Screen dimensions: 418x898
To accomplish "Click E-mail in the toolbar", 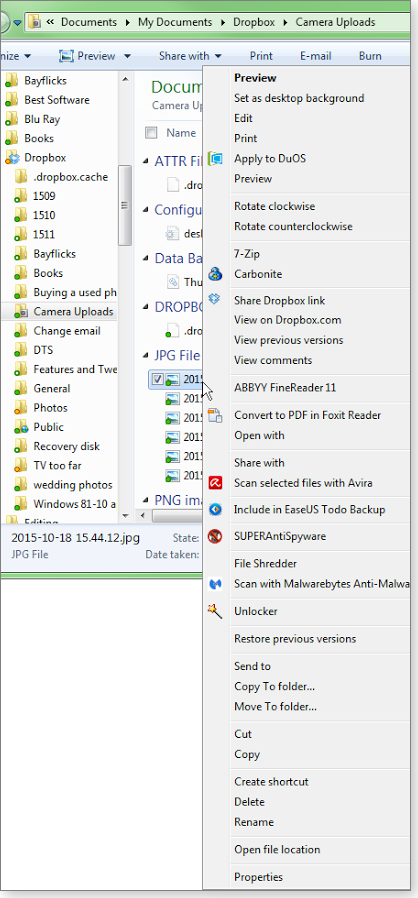I will (316, 56).
